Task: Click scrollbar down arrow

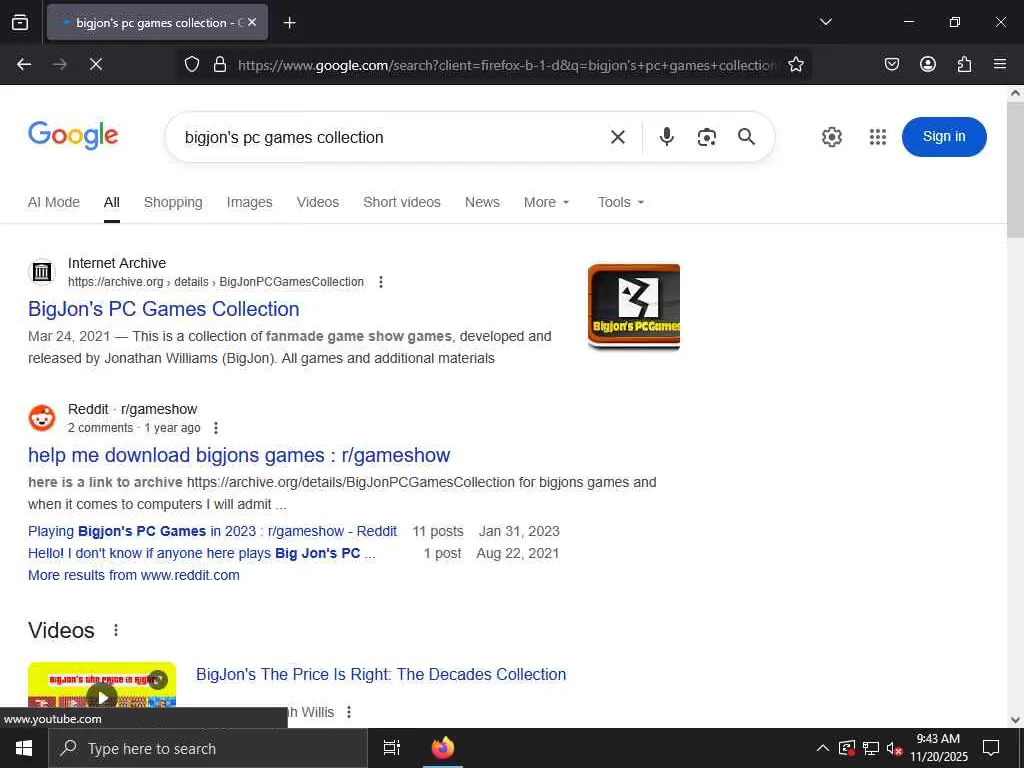Action: tap(1015, 720)
